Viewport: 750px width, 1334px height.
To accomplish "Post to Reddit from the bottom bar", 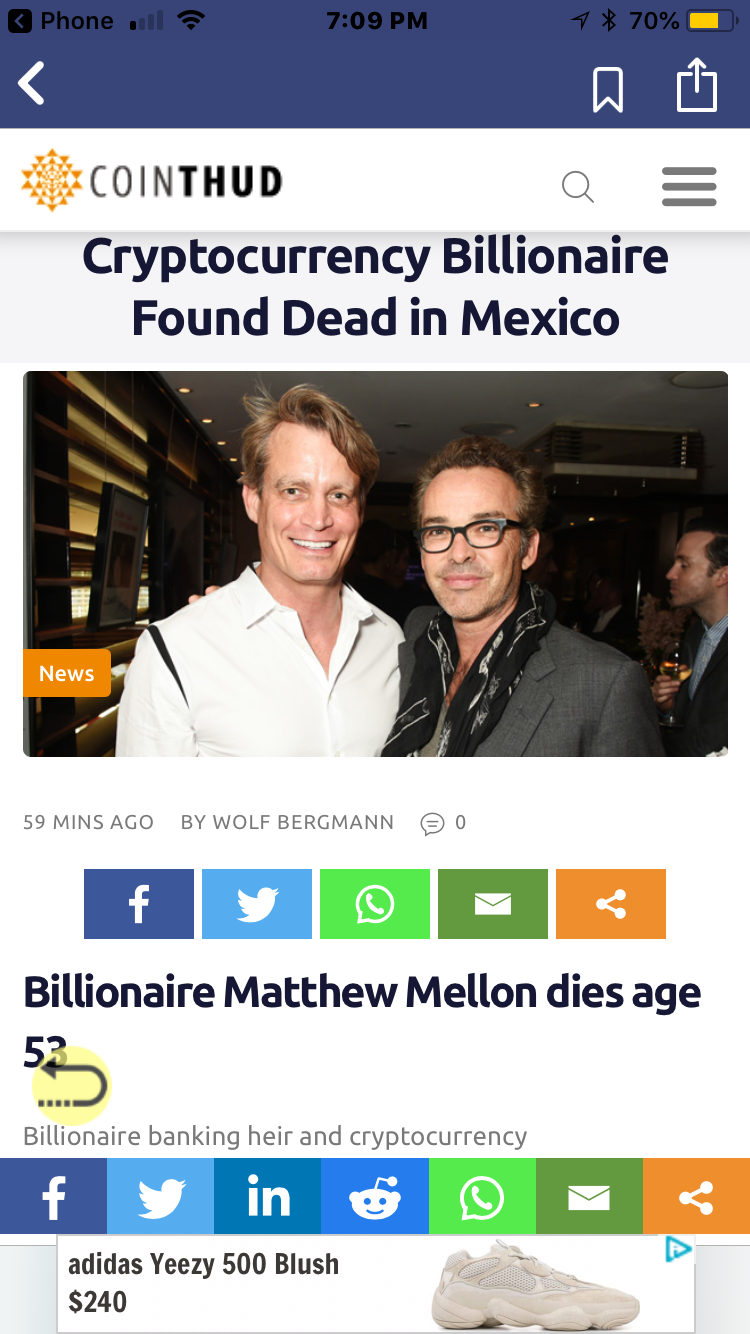I will (375, 1196).
